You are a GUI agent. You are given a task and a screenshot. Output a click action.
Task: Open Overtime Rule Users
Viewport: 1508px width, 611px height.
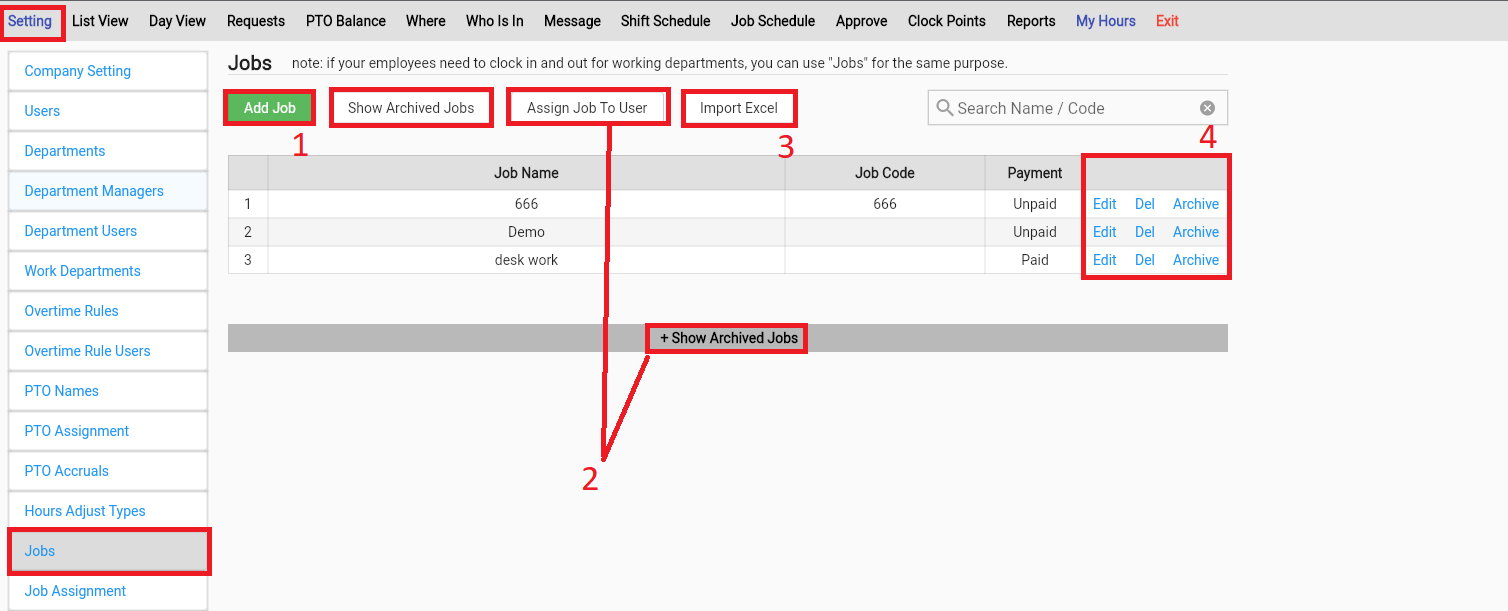[108, 351]
